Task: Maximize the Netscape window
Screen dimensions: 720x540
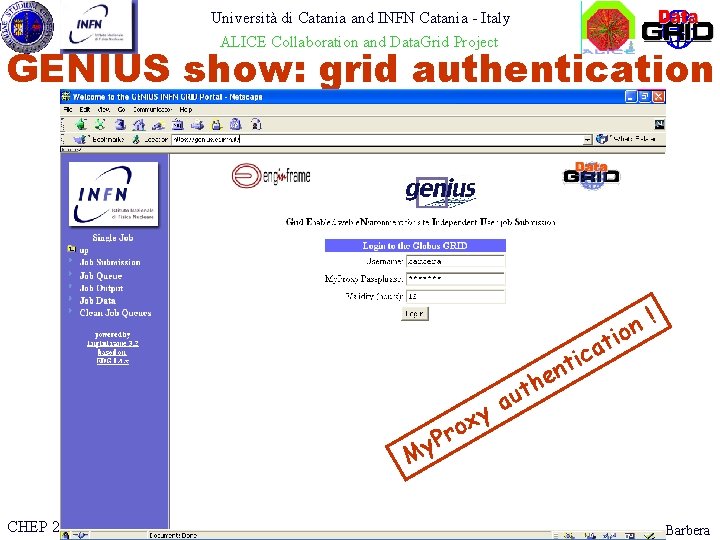Action: pyautogui.click(x=645, y=96)
